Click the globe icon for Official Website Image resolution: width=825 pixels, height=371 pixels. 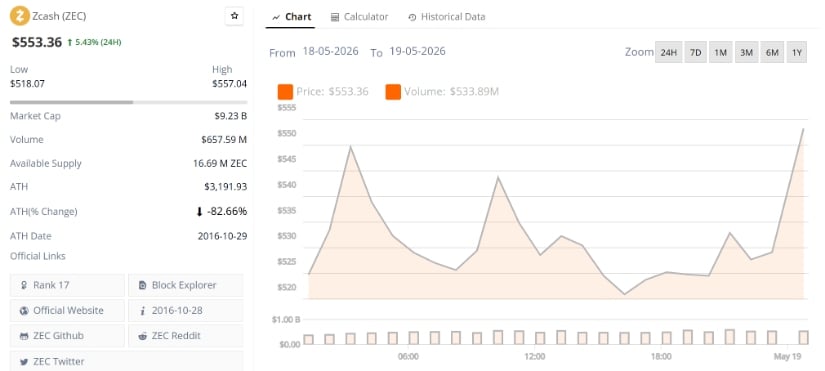coord(24,310)
